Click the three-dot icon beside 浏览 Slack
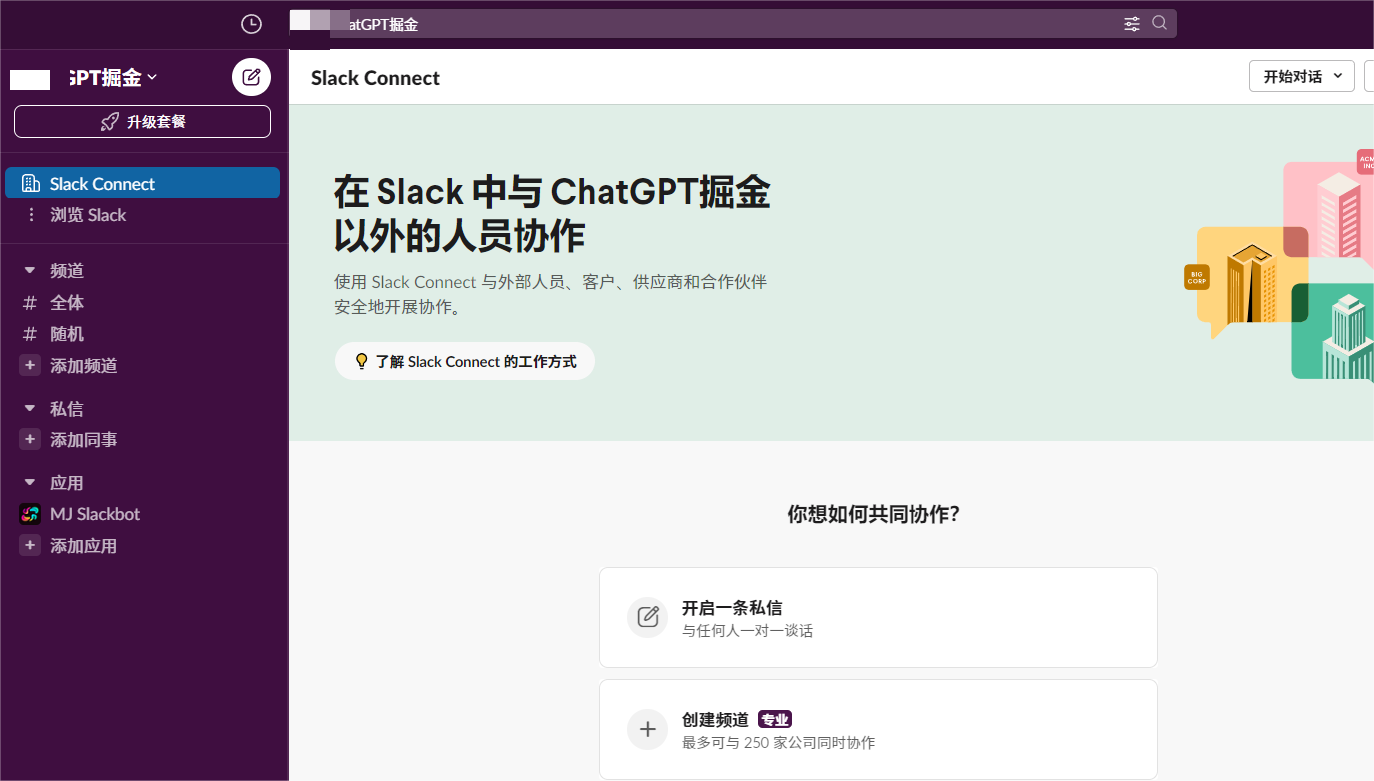Image resolution: width=1374 pixels, height=781 pixels. (x=30, y=215)
